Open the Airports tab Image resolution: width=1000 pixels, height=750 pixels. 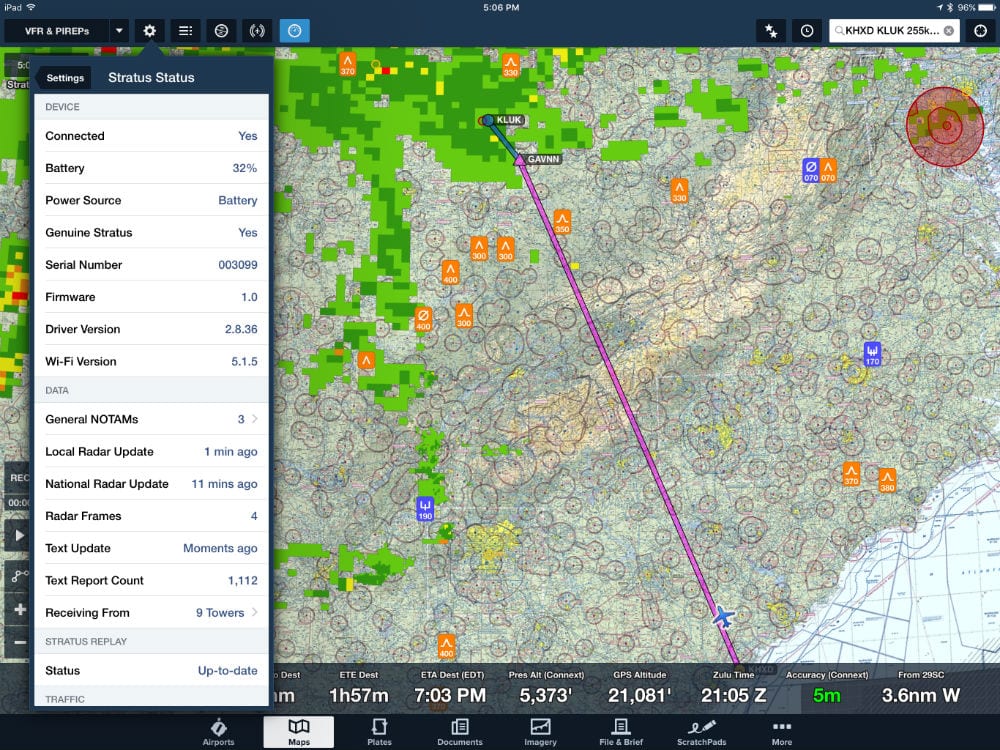coord(218,732)
